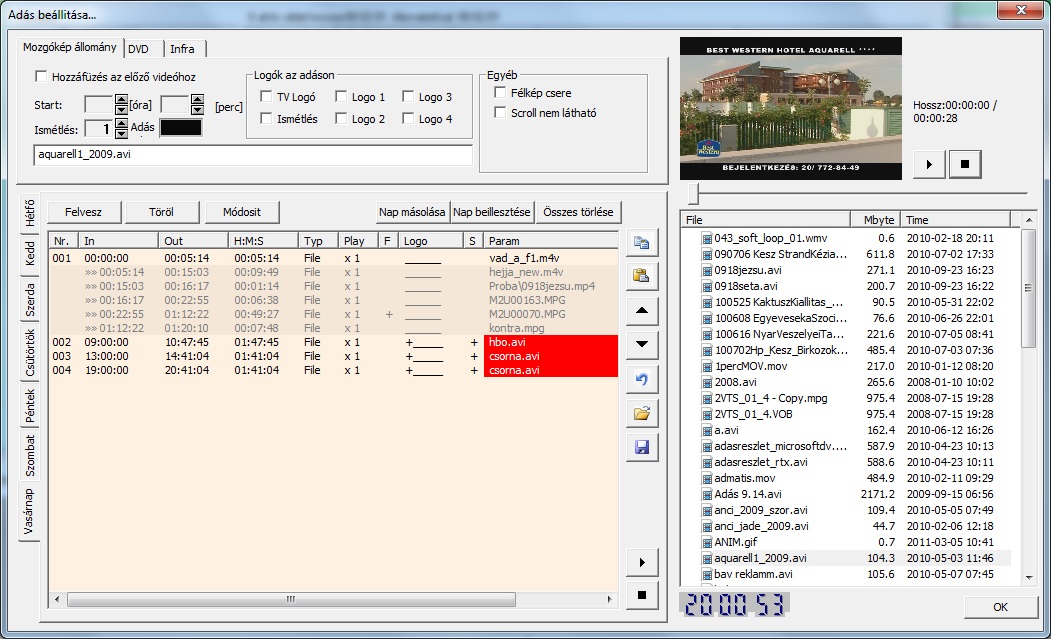Viewport: 1051px width, 639px height.
Task: Save schedule with the floppy disk icon
Action: click(641, 447)
